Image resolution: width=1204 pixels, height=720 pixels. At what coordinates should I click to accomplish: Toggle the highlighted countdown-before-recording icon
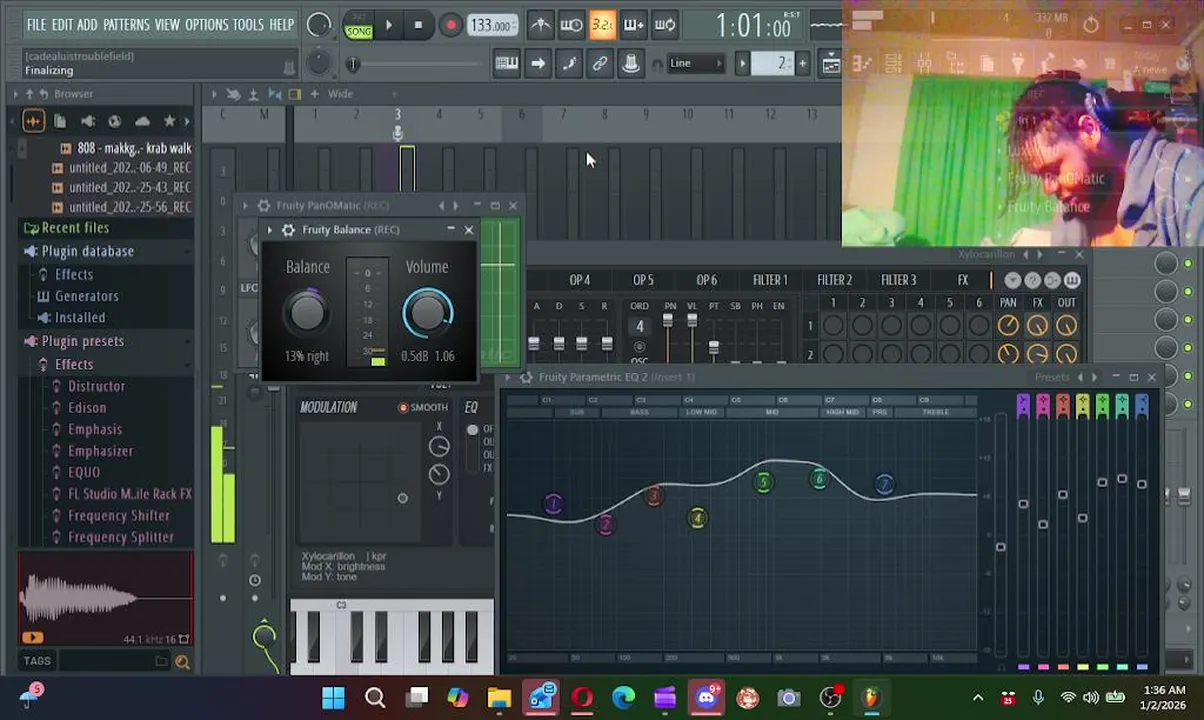602,25
